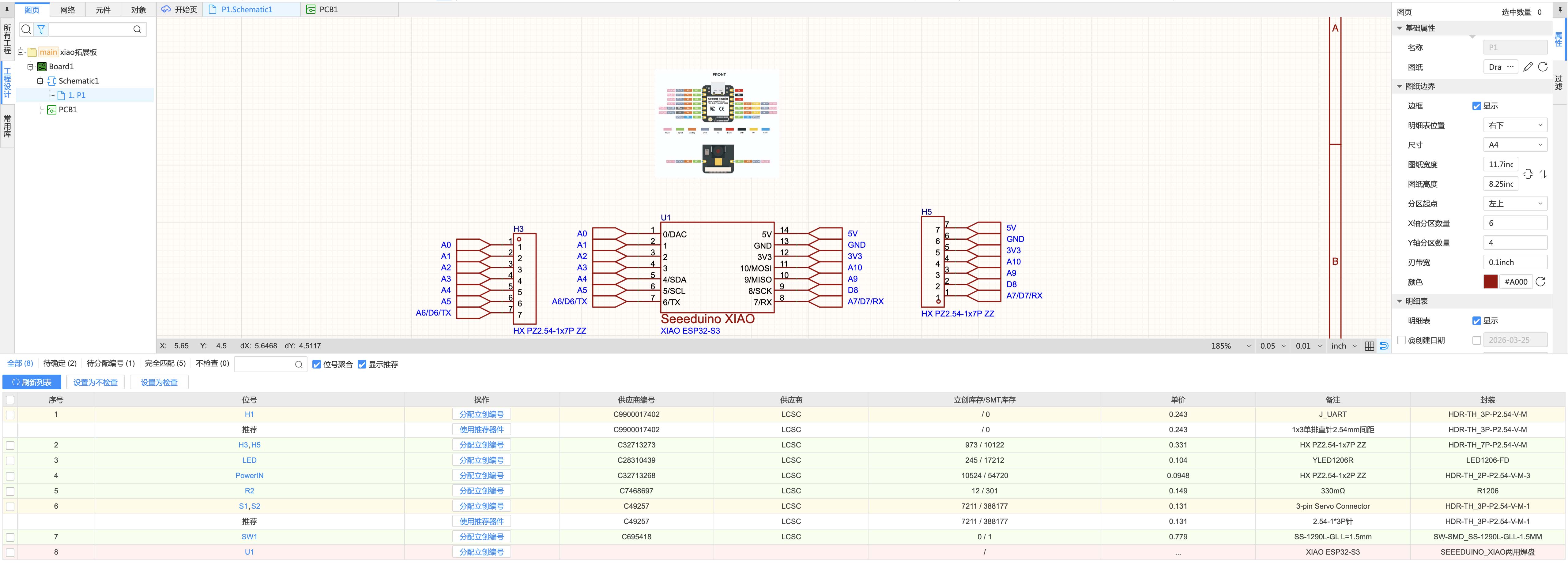Open the PCB1 document tab
The width and height of the screenshot is (1568, 565).
tap(349, 10)
